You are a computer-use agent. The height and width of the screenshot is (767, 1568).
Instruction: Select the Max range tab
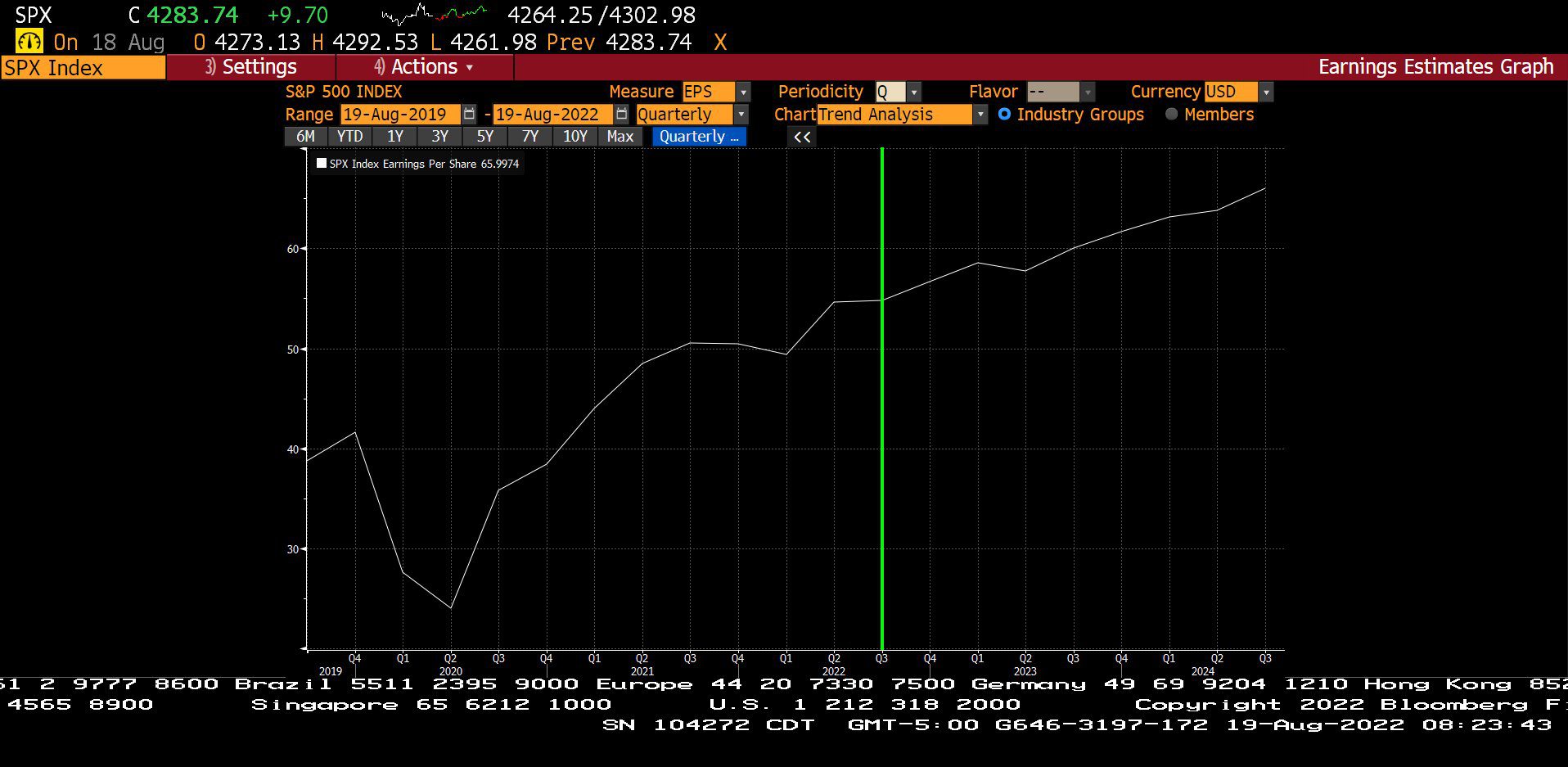click(620, 137)
